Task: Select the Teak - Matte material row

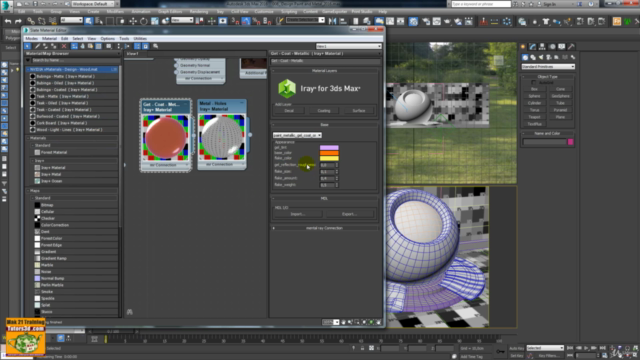Action: click(74, 96)
